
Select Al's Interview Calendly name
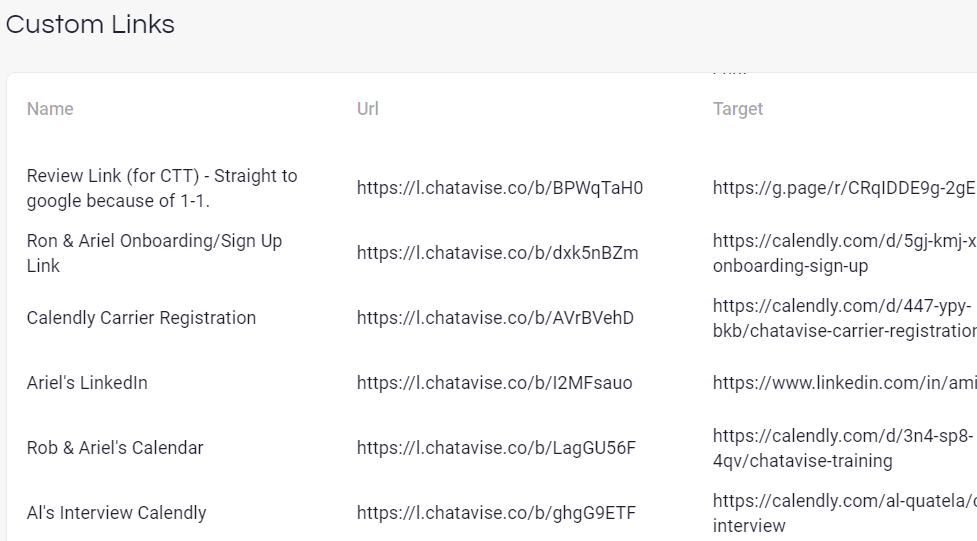coord(117,513)
